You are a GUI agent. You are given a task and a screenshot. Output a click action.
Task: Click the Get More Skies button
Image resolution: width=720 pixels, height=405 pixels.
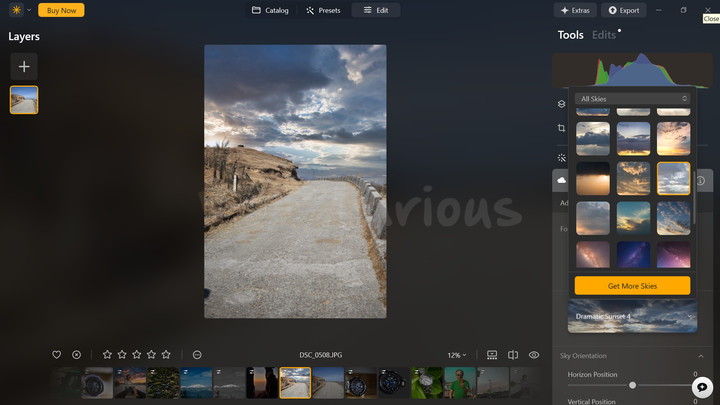click(x=632, y=286)
